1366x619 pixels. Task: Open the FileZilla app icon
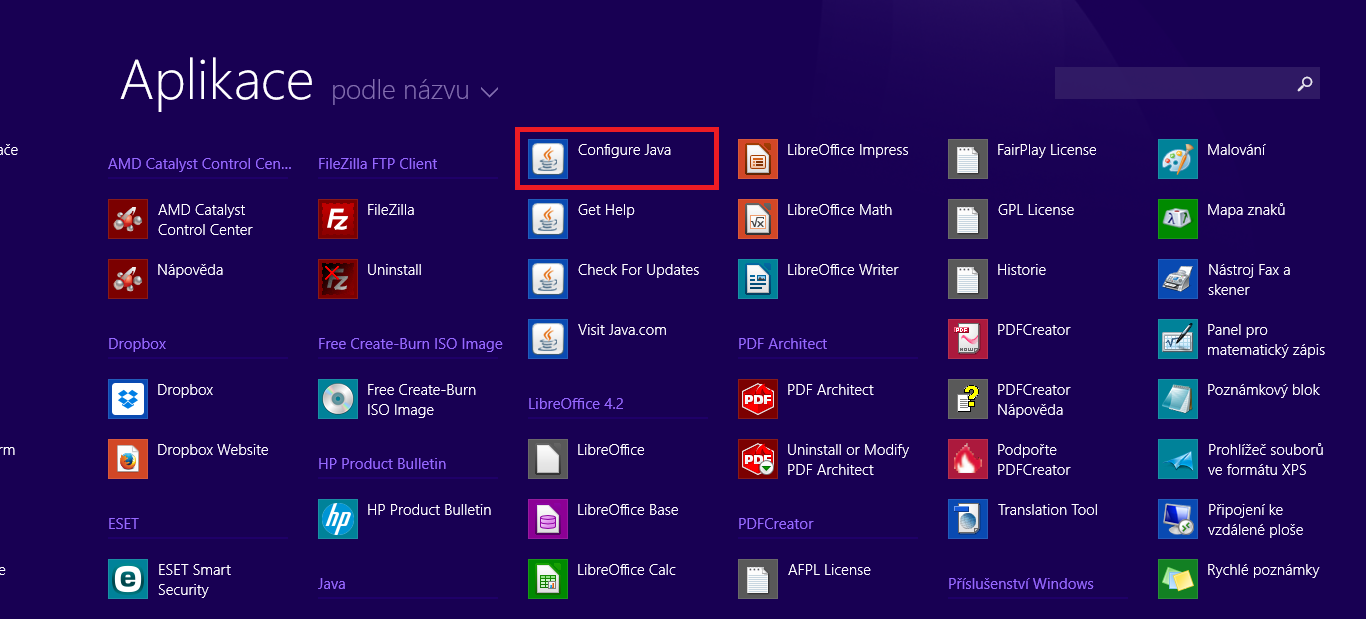[338, 219]
